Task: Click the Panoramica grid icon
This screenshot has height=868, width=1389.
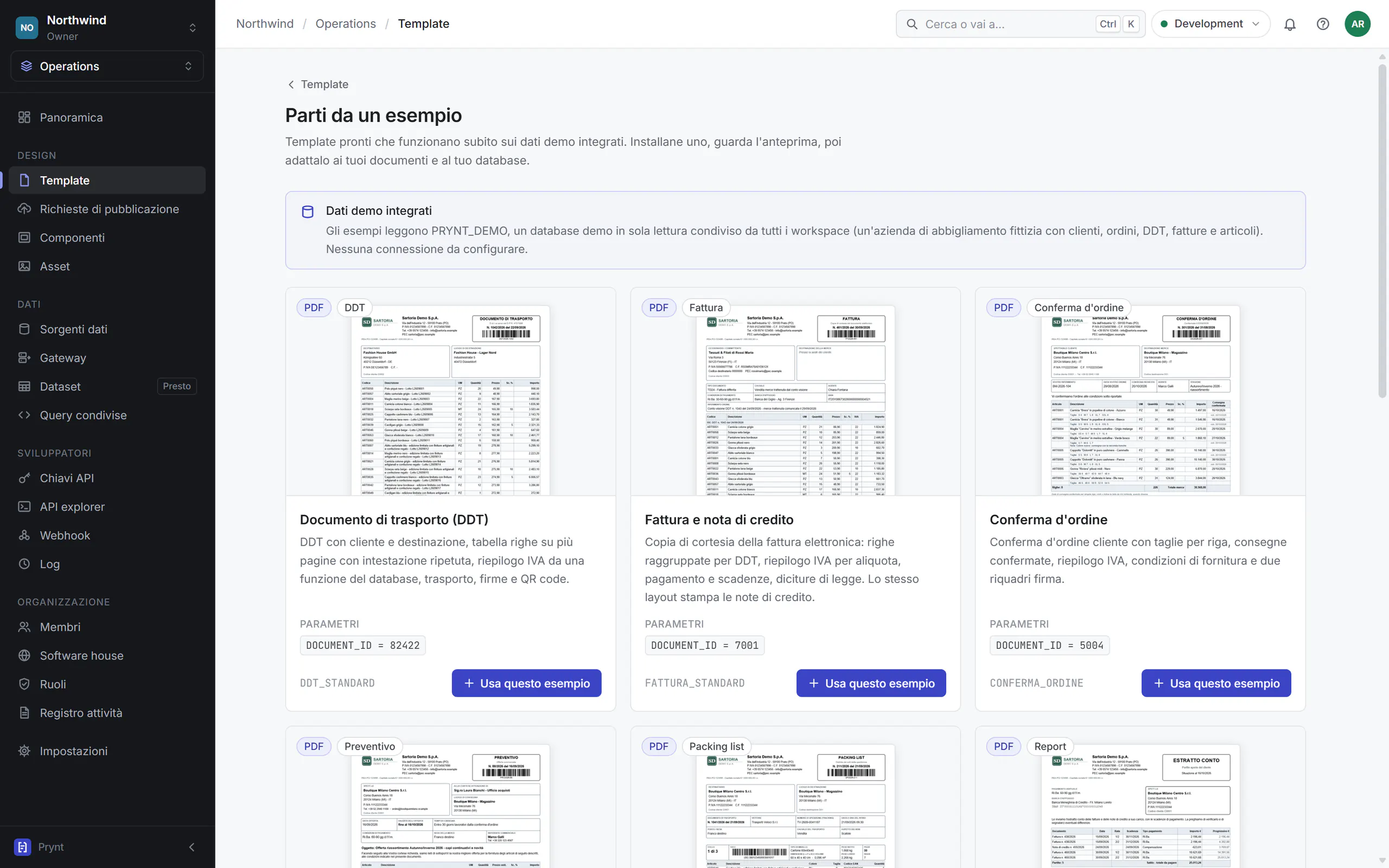Action: pos(24,117)
